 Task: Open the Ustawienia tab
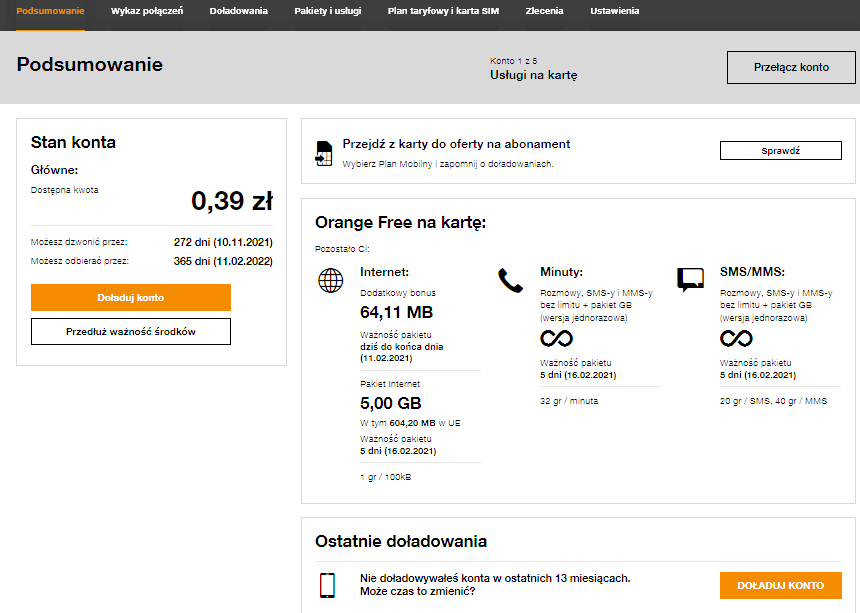615,11
